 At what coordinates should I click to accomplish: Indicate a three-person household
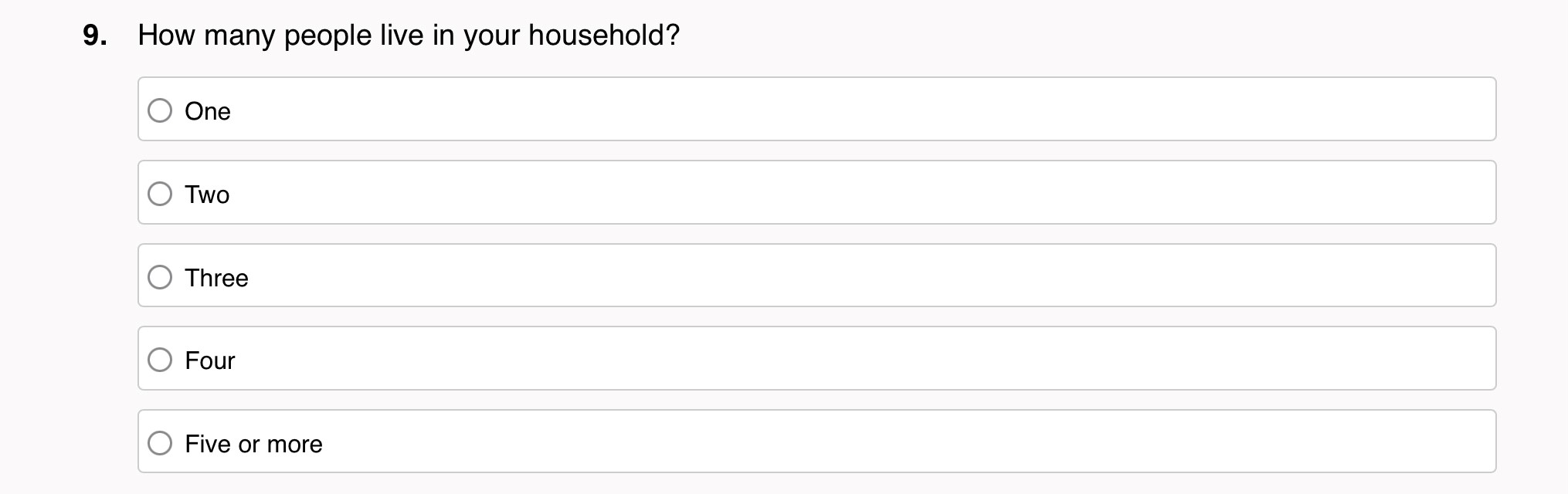pyautogui.click(x=160, y=277)
